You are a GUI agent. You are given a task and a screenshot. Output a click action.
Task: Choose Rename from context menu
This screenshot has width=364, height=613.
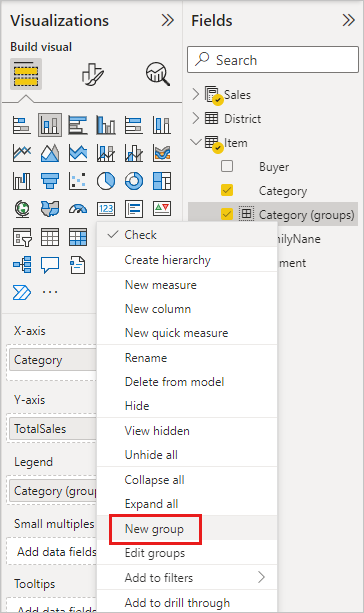coord(187,358)
